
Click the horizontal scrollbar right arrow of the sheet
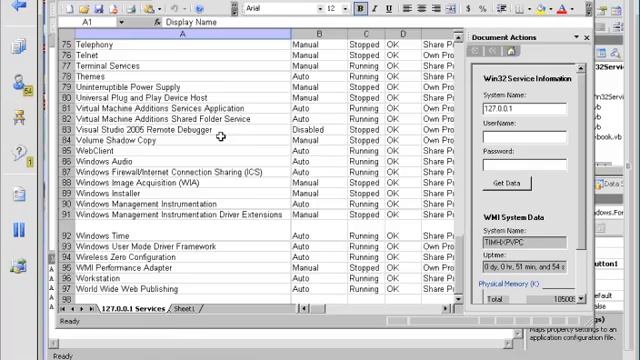[x=446, y=309]
